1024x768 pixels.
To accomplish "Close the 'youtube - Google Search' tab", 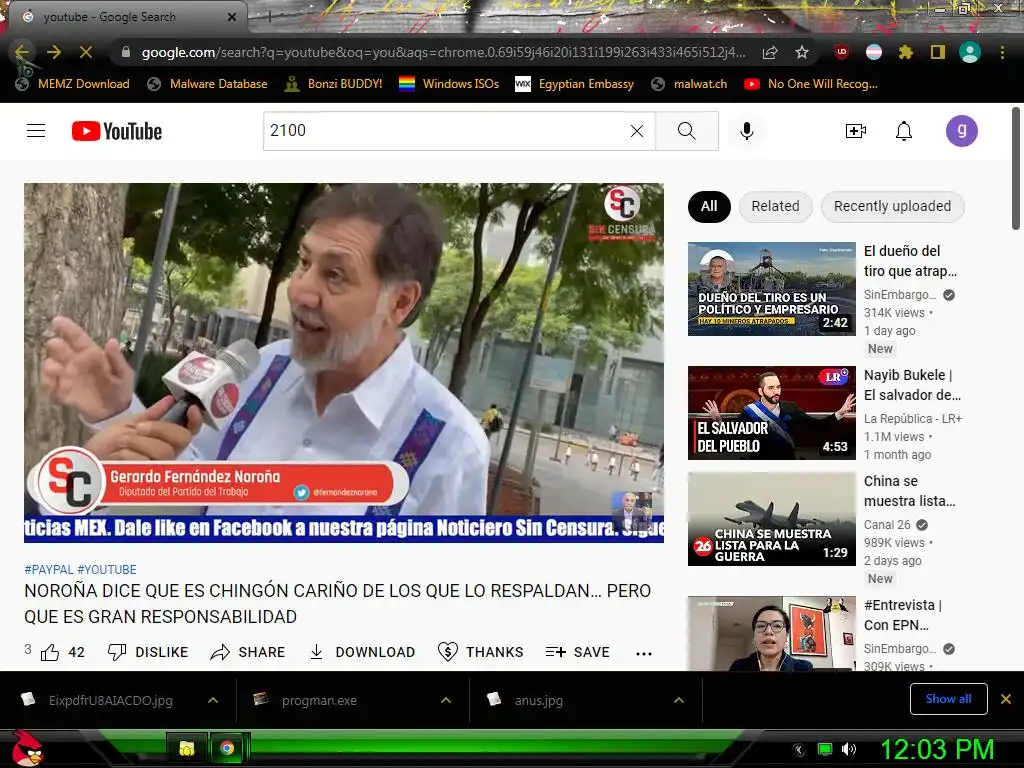I will 232,17.
